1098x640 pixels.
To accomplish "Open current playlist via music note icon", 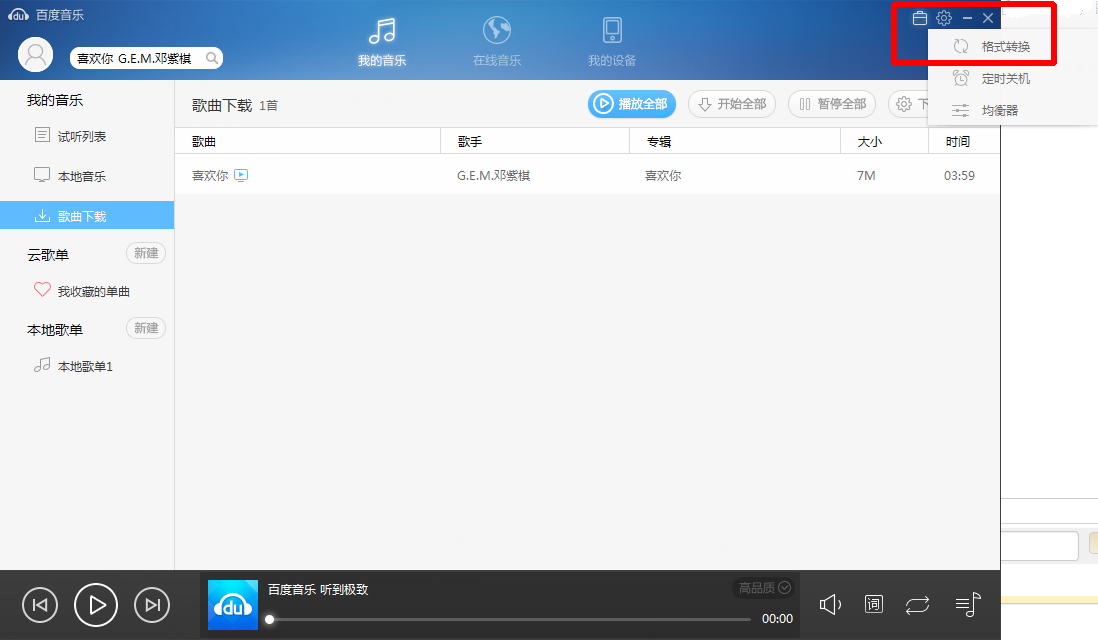I will click(965, 604).
